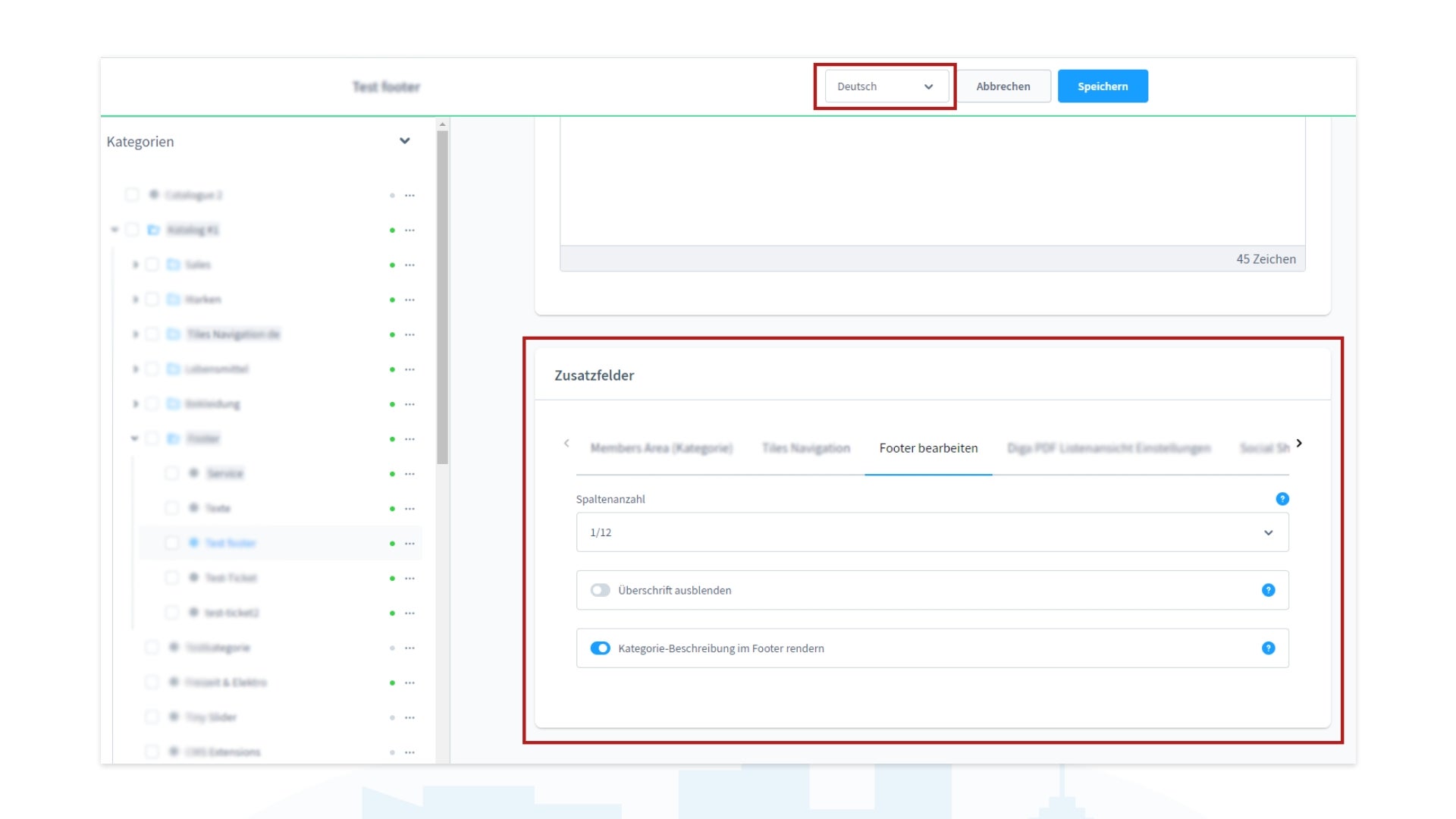
Task: Click inside the description text area
Action: point(932,180)
